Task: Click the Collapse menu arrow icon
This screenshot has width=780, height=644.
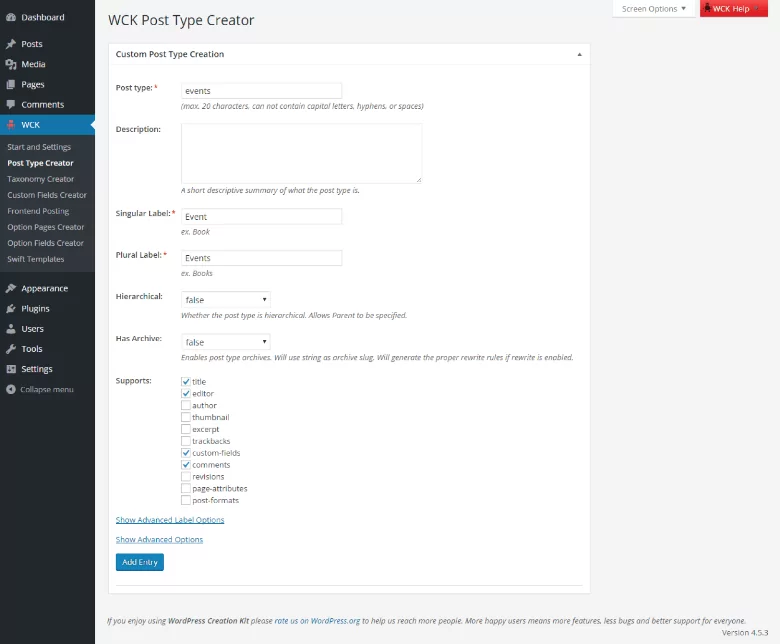Action: coord(11,389)
